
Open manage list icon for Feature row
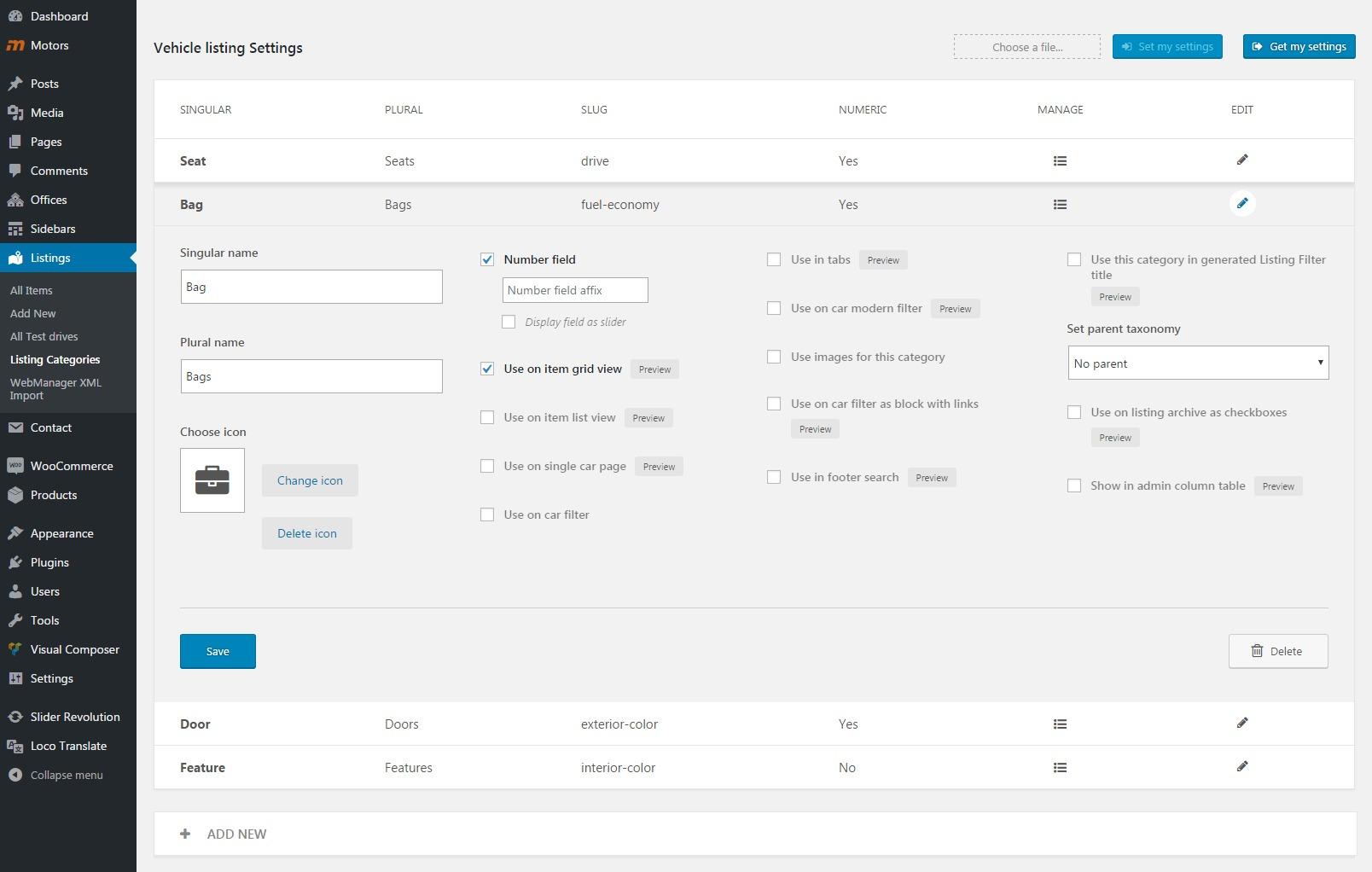pos(1060,768)
